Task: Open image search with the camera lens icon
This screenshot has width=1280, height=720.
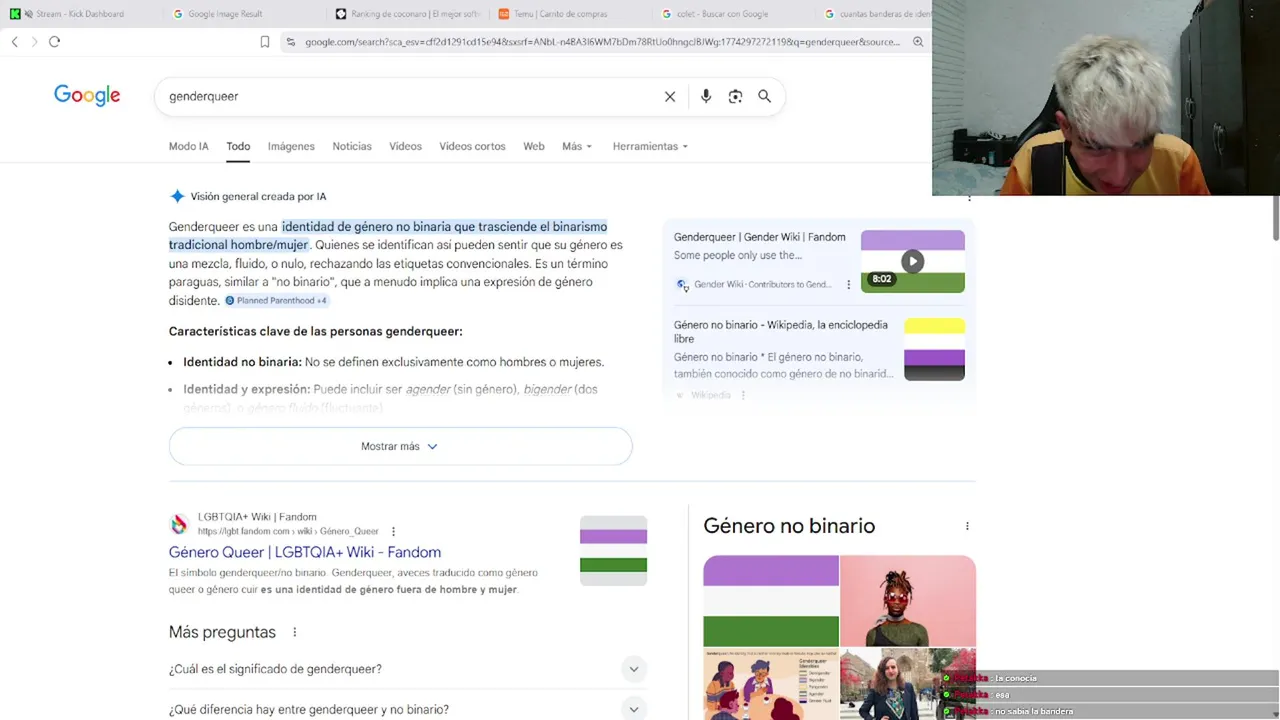Action: pyautogui.click(x=735, y=97)
